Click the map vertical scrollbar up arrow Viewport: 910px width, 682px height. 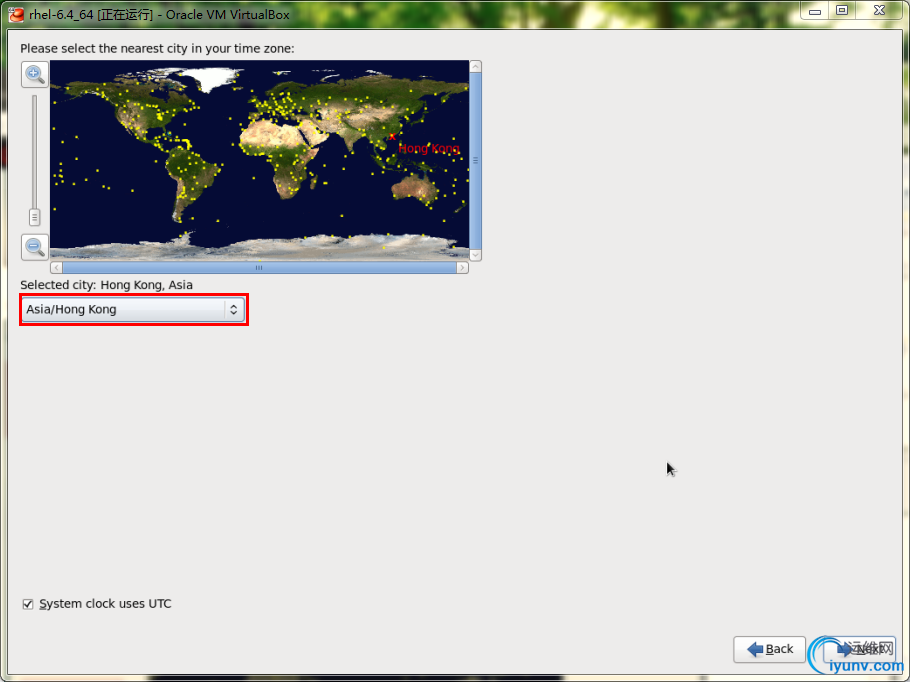(475, 66)
